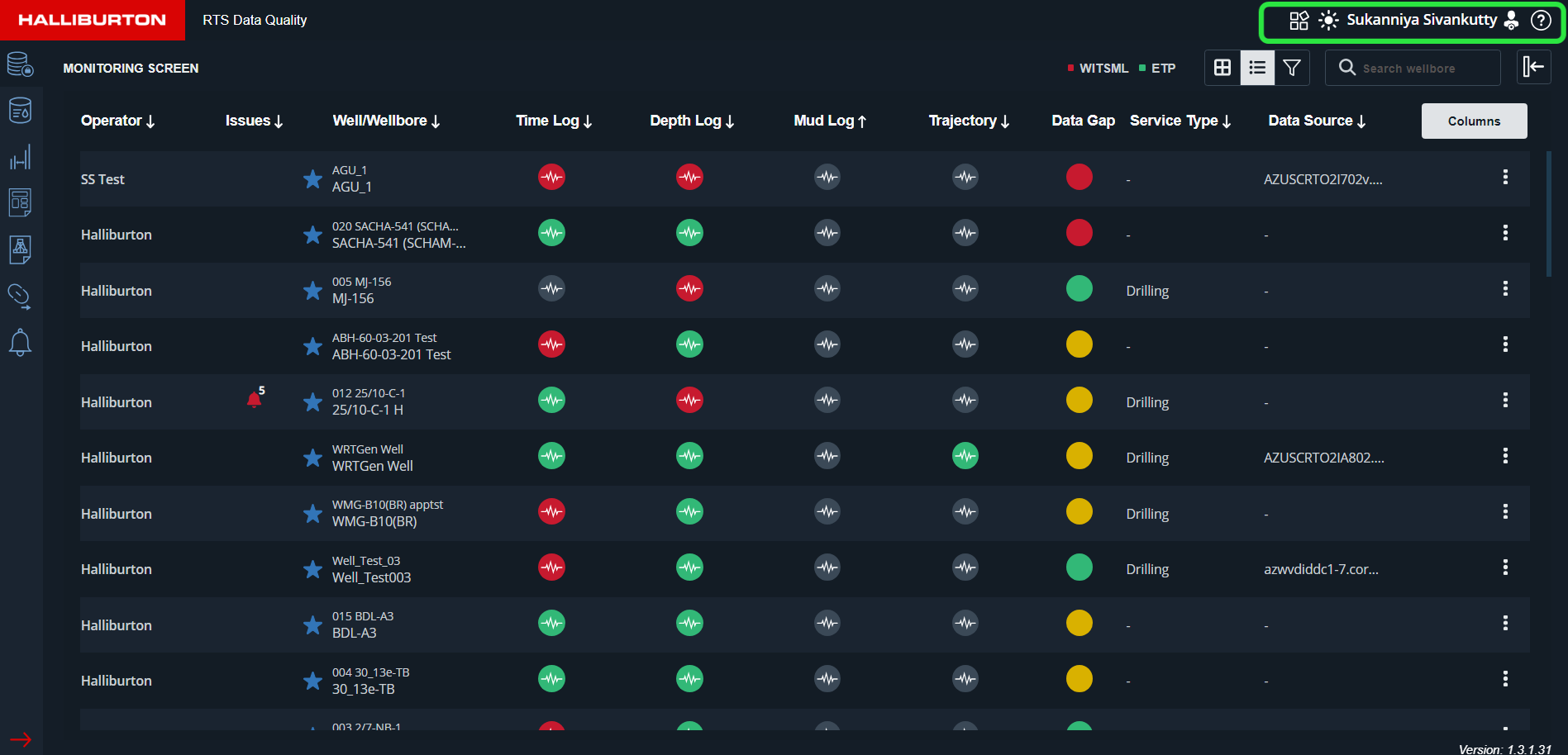
Task: Click the help question mark icon
Action: pyautogui.click(x=1541, y=21)
